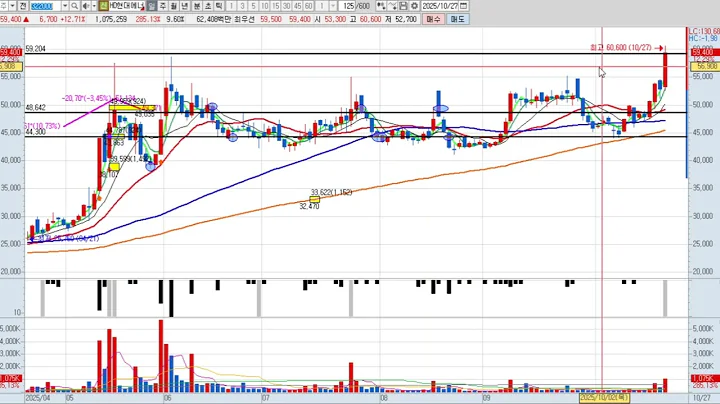Click the magnifier stock search icon
This screenshot has height=404, width=720.
(x=74, y=6)
